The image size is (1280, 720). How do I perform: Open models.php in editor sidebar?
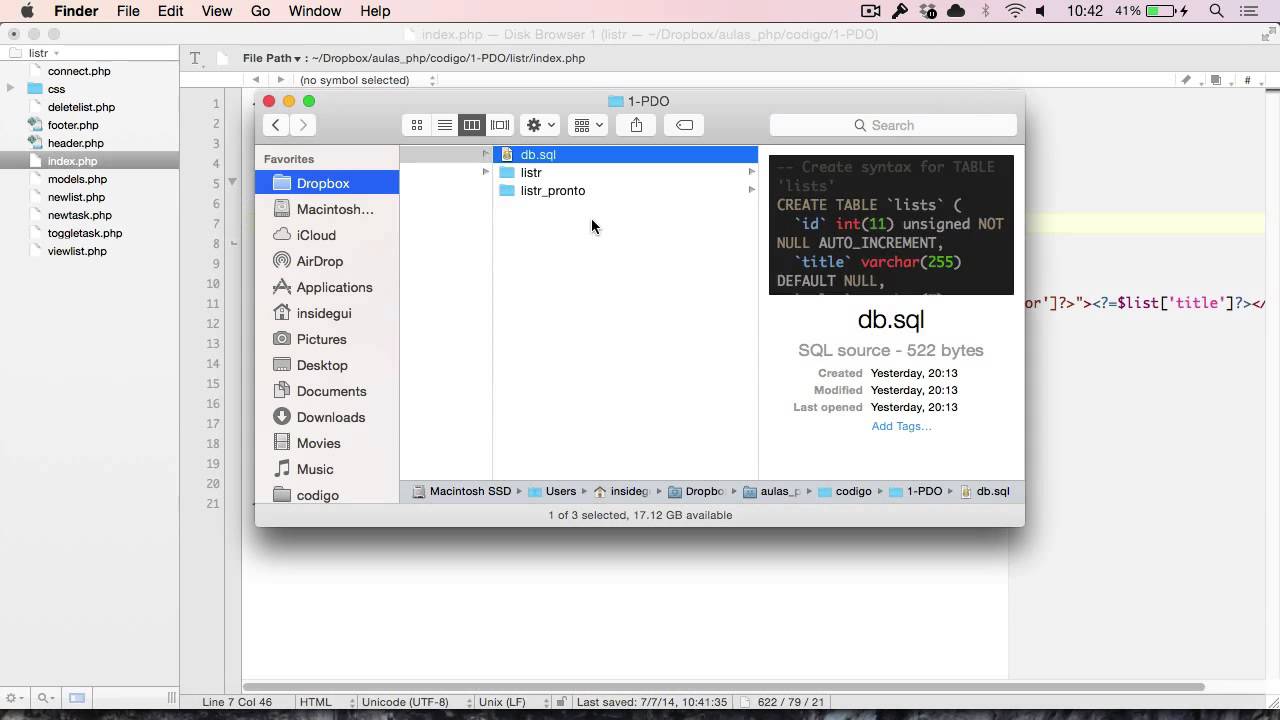click(77, 179)
